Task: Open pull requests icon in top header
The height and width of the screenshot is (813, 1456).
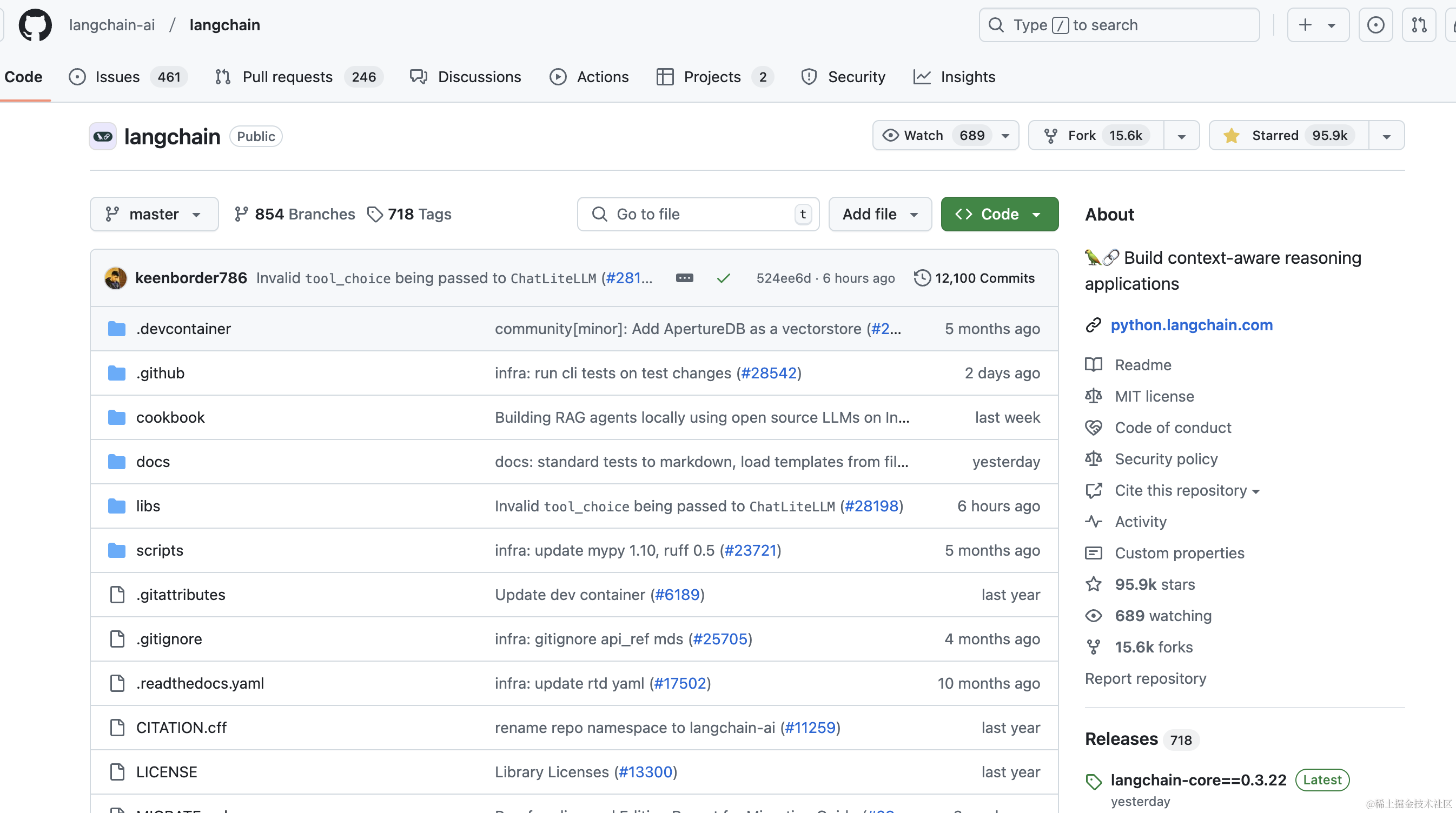Action: pos(1419,25)
